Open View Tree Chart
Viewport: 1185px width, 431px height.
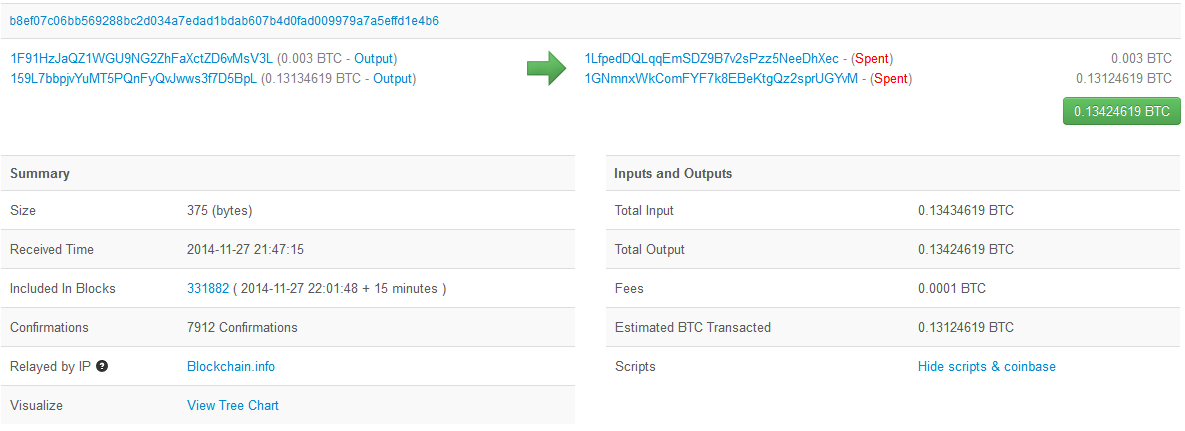coord(233,405)
